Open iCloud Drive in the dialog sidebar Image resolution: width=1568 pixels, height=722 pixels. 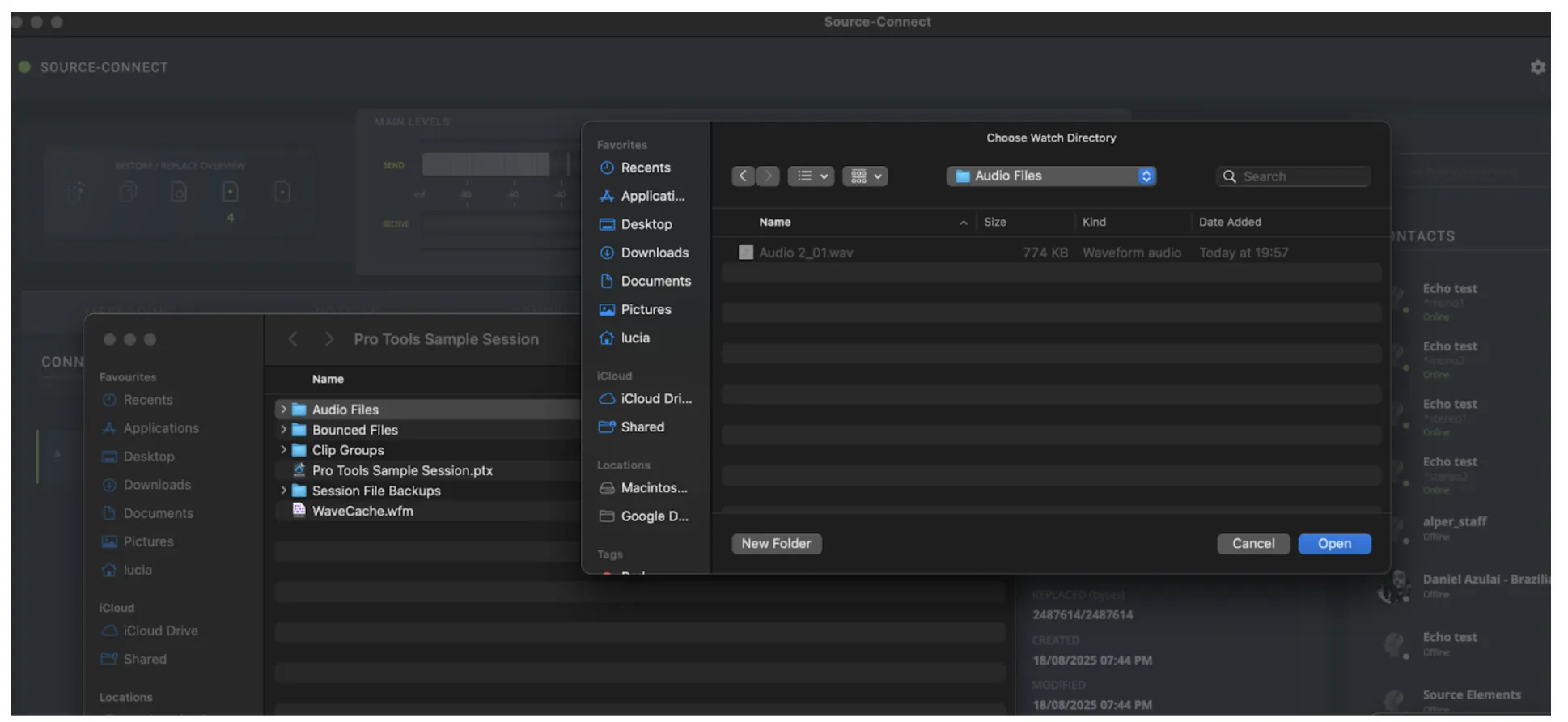(x=645, y=398)
